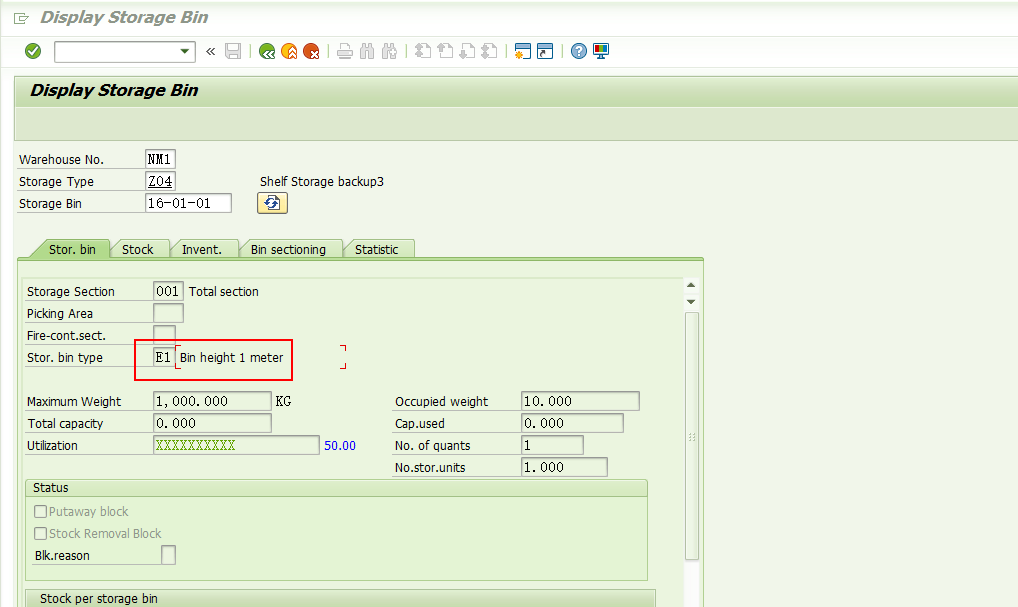
Task: Click the green Continue checkmark icon
Action: tap(31, 51)
